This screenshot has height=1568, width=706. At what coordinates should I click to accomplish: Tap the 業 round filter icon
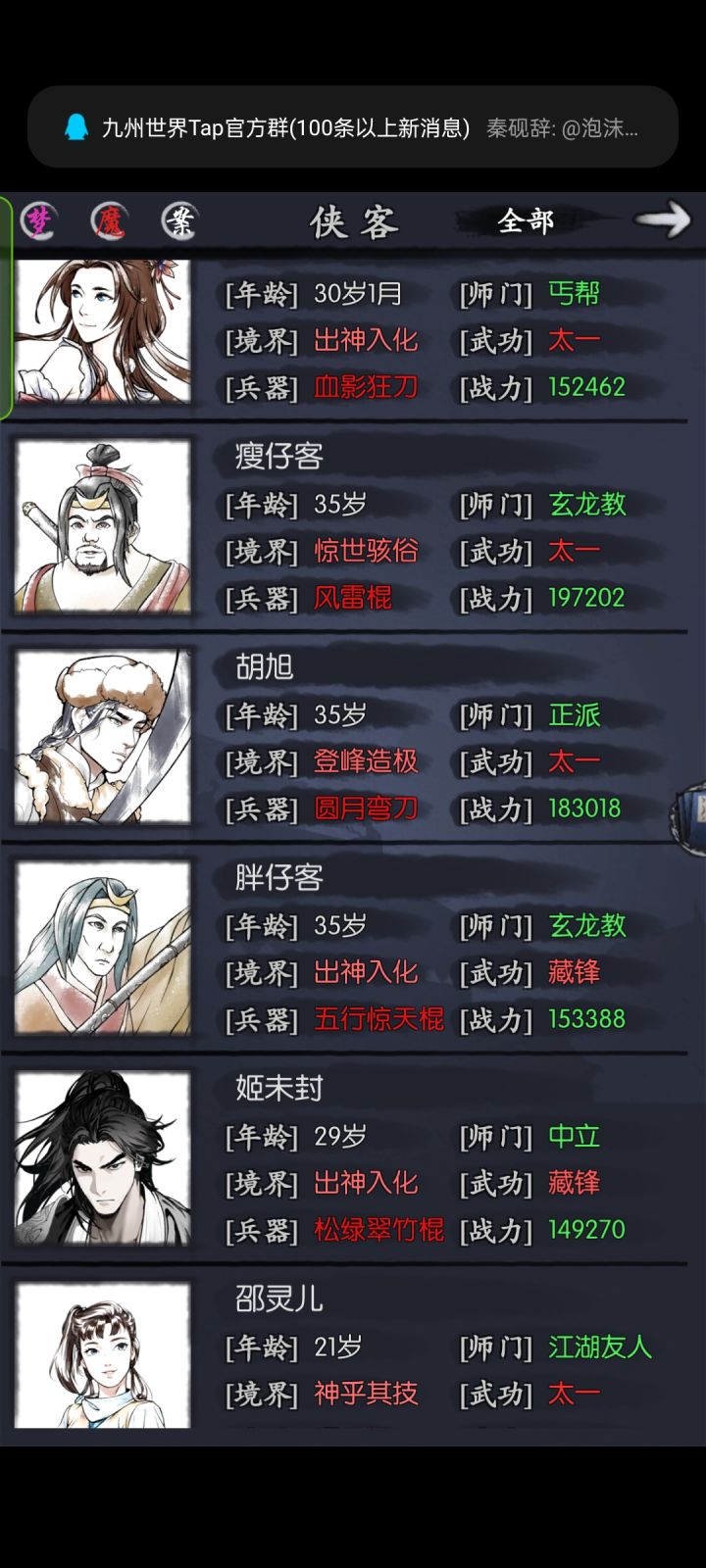(179, 220)
